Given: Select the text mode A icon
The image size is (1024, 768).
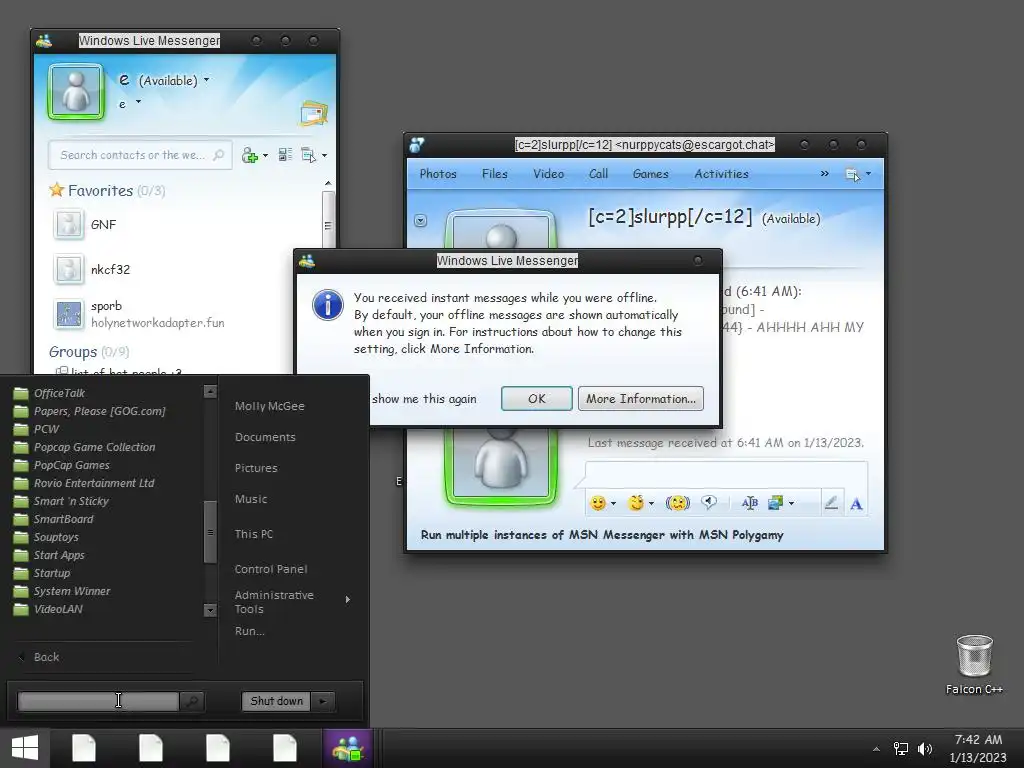Looking at the screenshot, I should coord(856,504).
